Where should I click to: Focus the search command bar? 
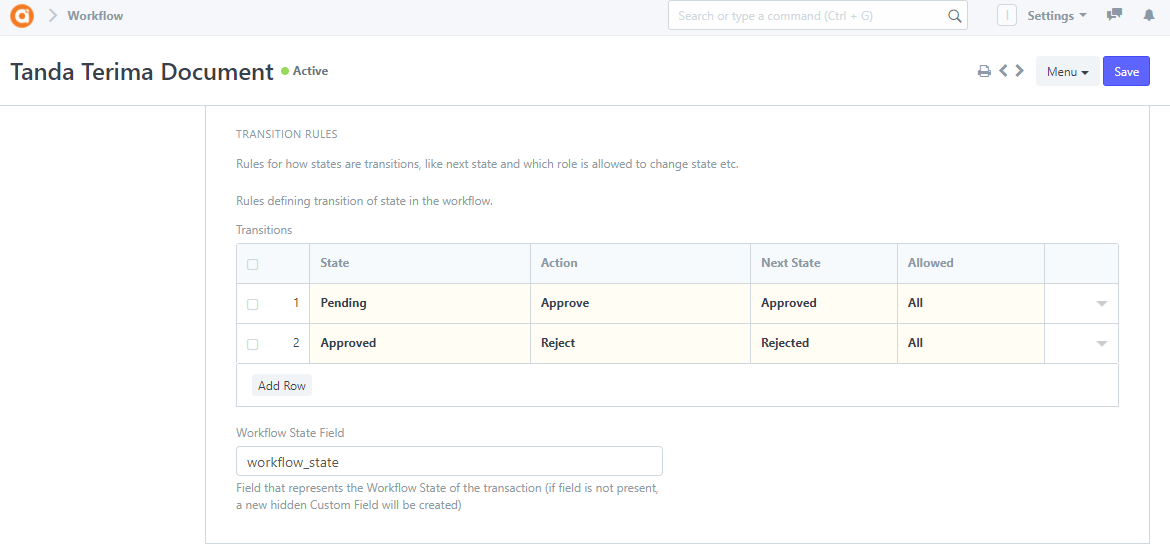[x=818, y=16]
